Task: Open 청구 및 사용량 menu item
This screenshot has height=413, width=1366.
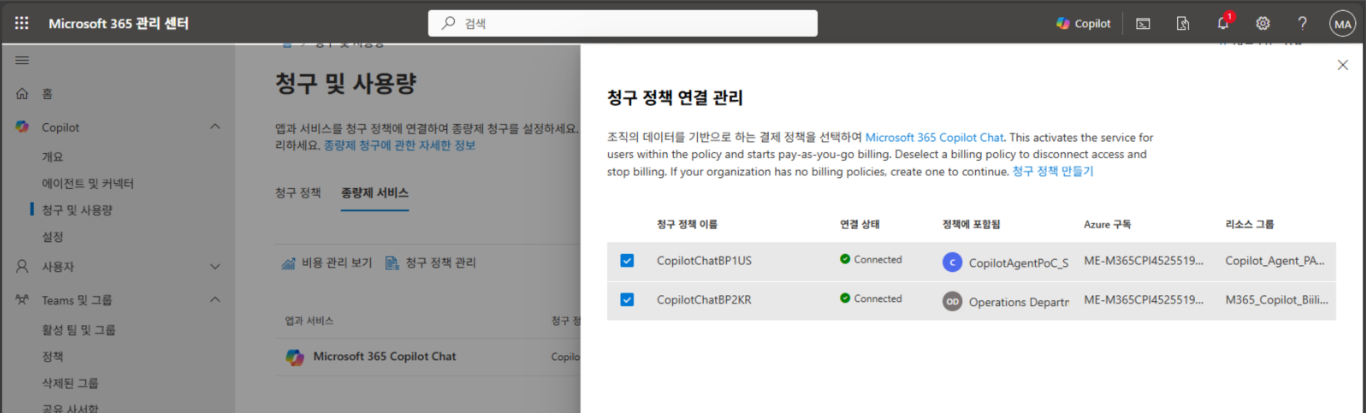Action: click(x=77, y=210)
